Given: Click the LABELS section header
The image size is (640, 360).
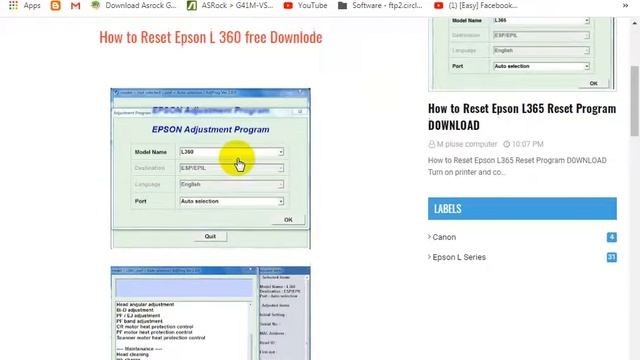Looking at the screenshot, I should (x=522, y=209).
